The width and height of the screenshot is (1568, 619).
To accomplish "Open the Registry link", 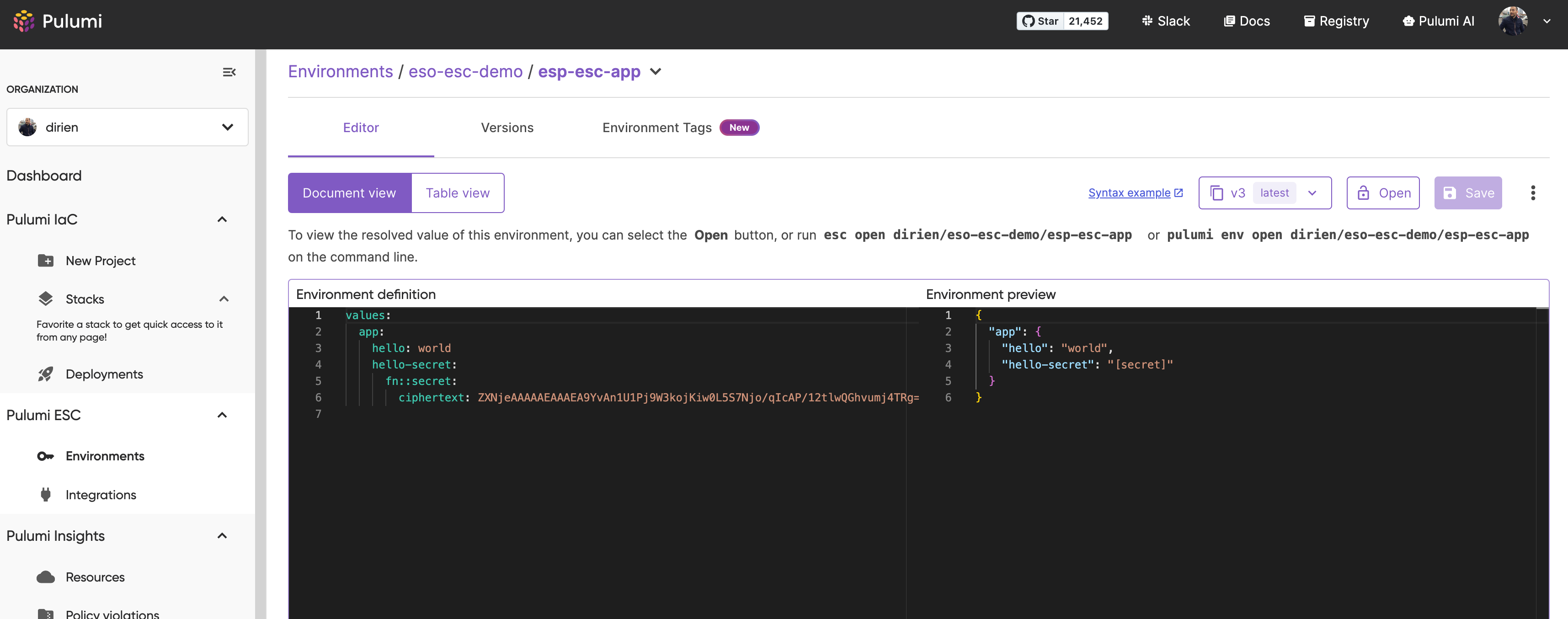I will coord(1336,21).
